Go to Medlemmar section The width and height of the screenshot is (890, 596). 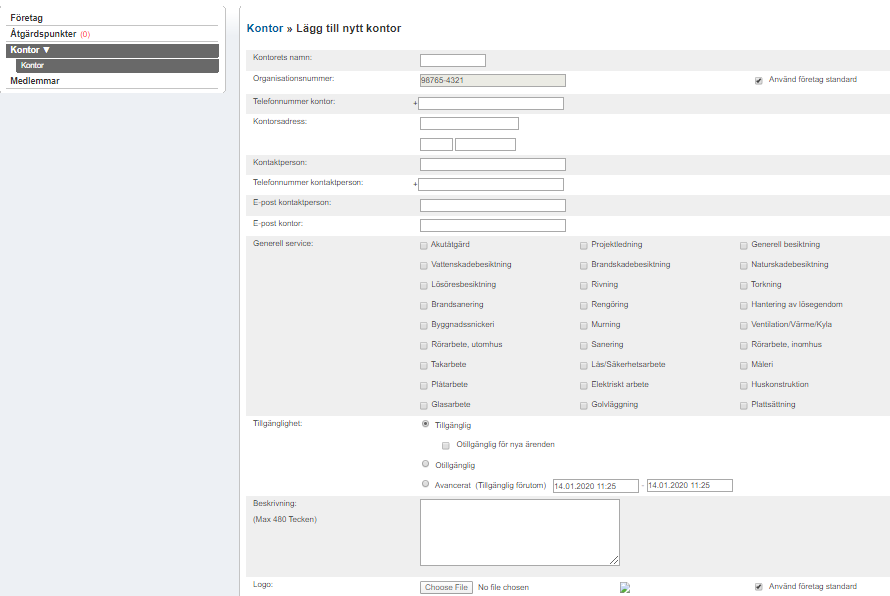tap(35, 81)
